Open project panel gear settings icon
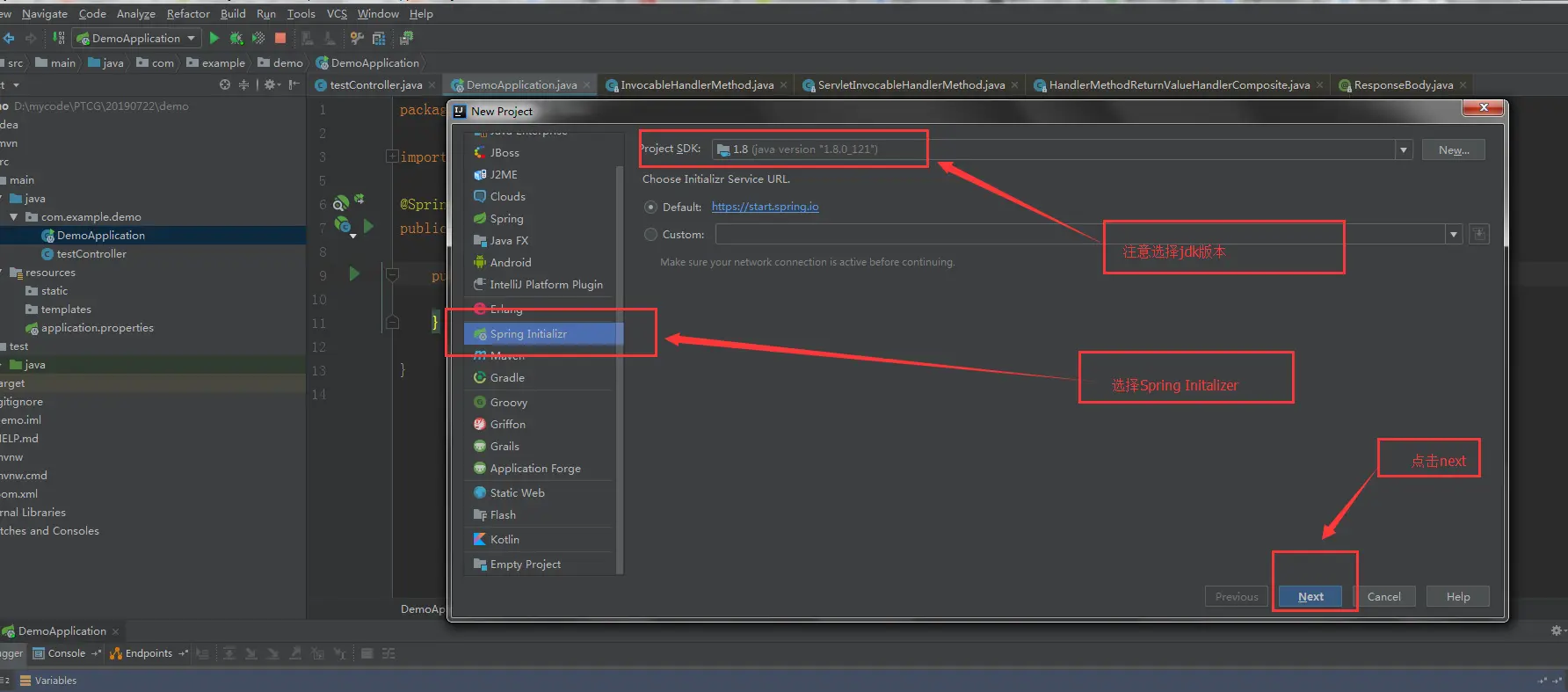1568x692 pixels. pyautogui.click(x=271, y=84)
